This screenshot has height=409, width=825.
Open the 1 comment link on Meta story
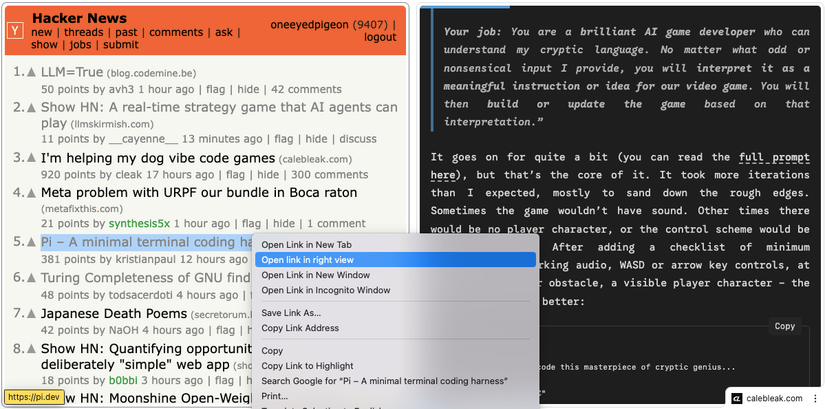337,224
